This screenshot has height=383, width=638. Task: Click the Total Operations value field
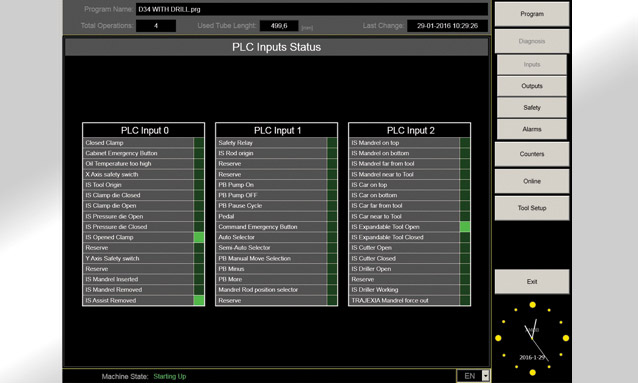156,26
